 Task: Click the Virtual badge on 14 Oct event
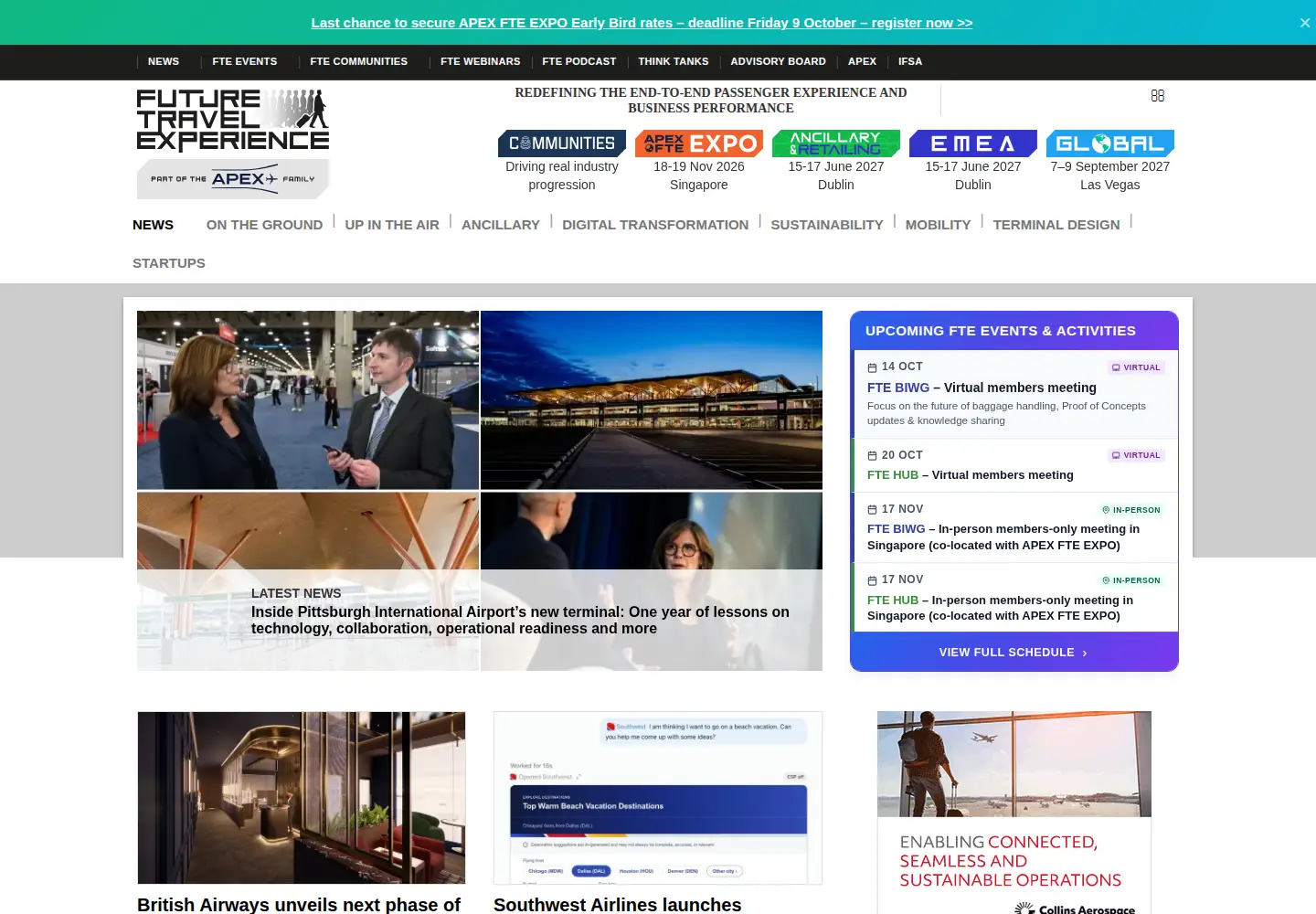(x=1136, y=367)
